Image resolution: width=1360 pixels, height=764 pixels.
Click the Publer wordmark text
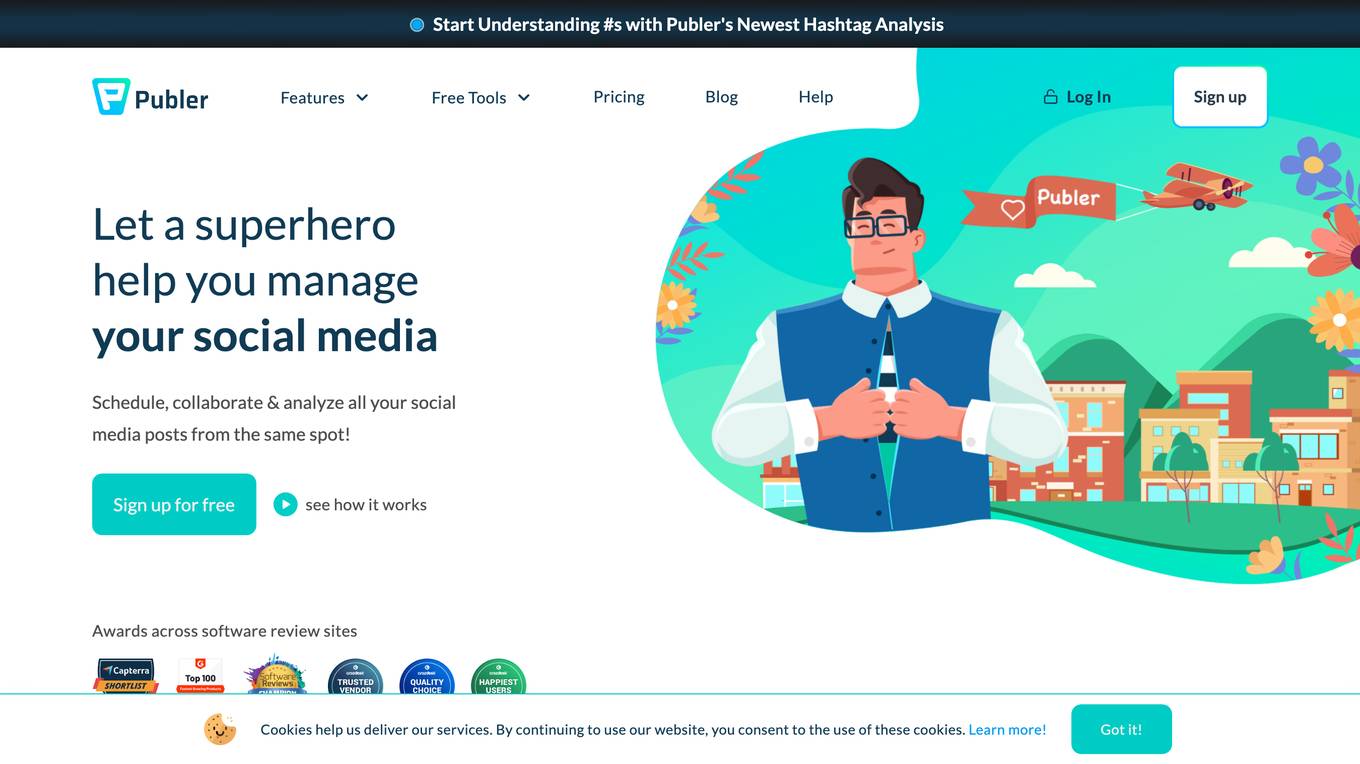pos(171,99)
